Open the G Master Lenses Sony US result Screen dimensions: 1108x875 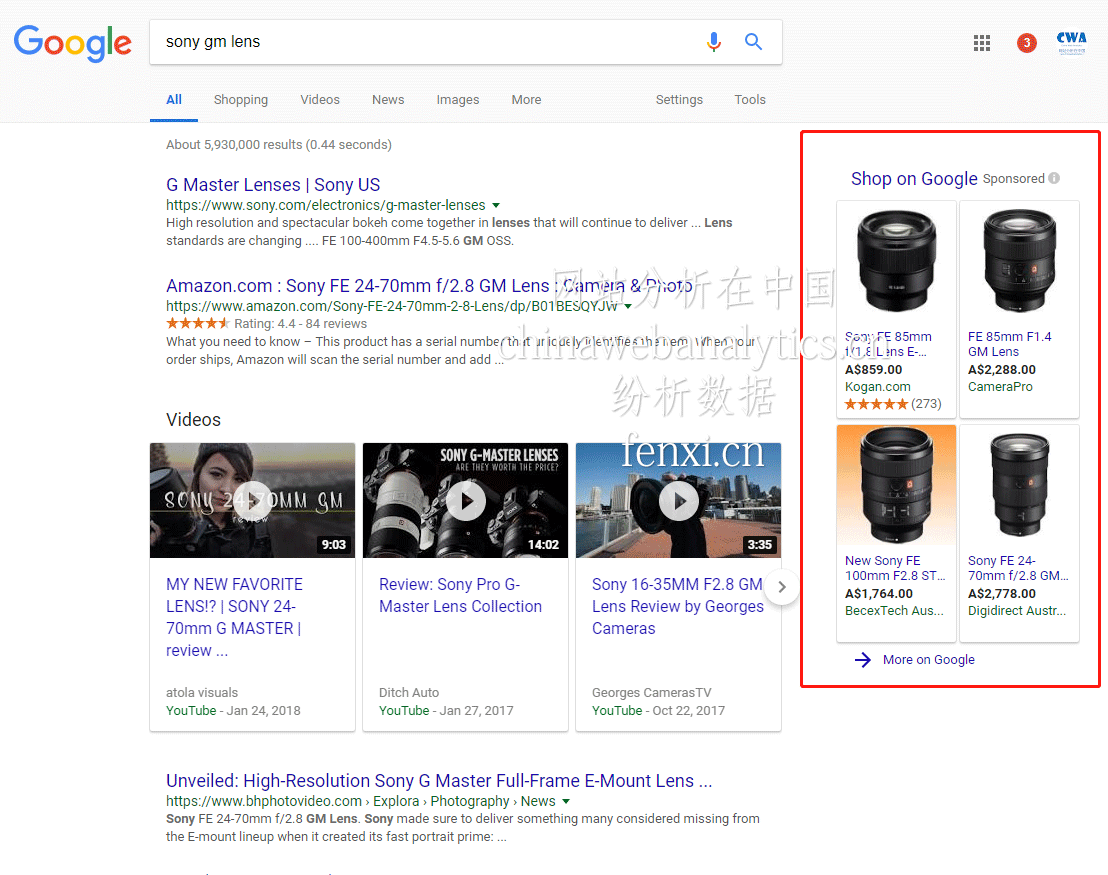273,185
